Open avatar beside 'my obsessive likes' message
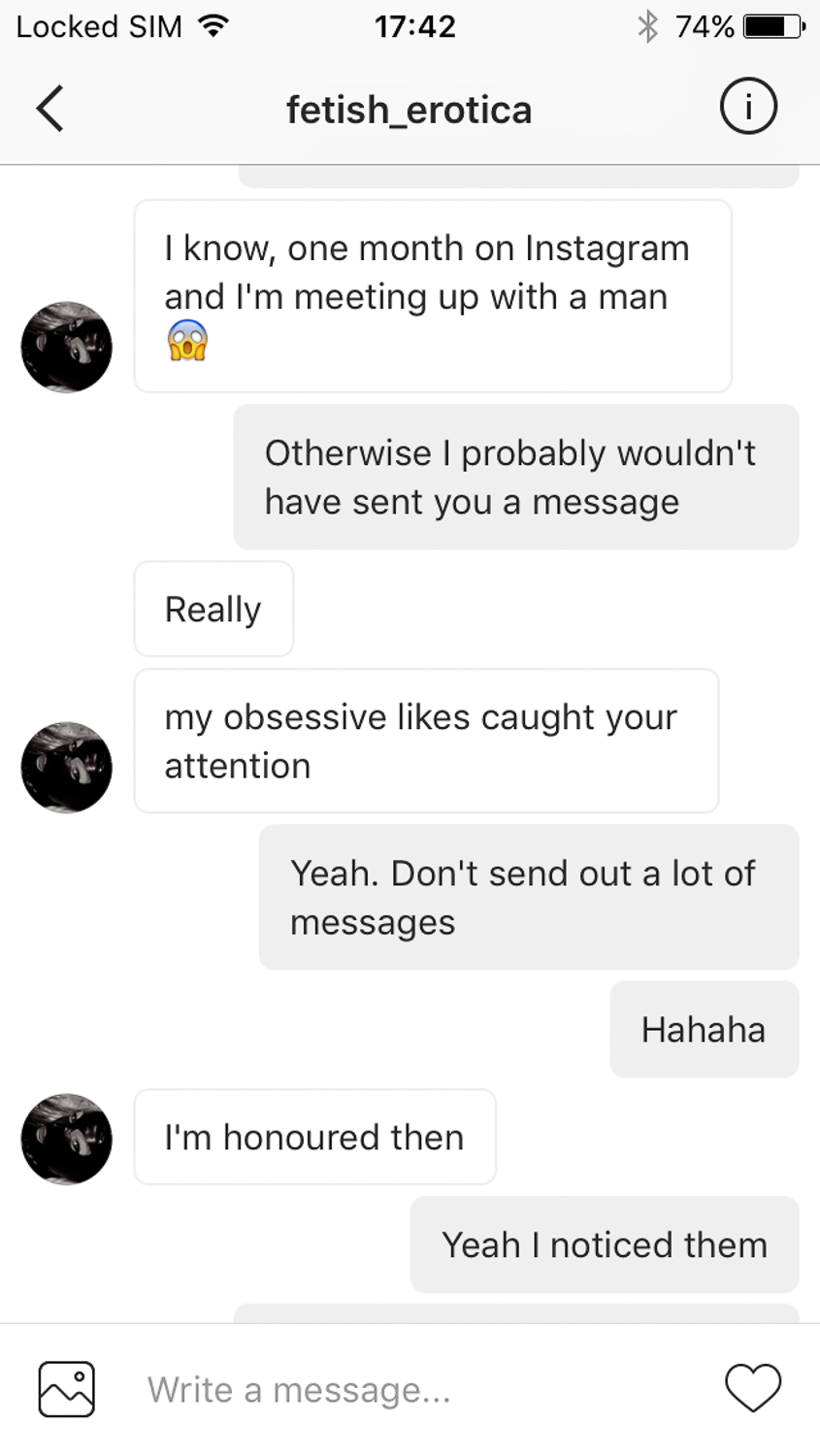This screenshot has width=820, height=1456. 67,767
